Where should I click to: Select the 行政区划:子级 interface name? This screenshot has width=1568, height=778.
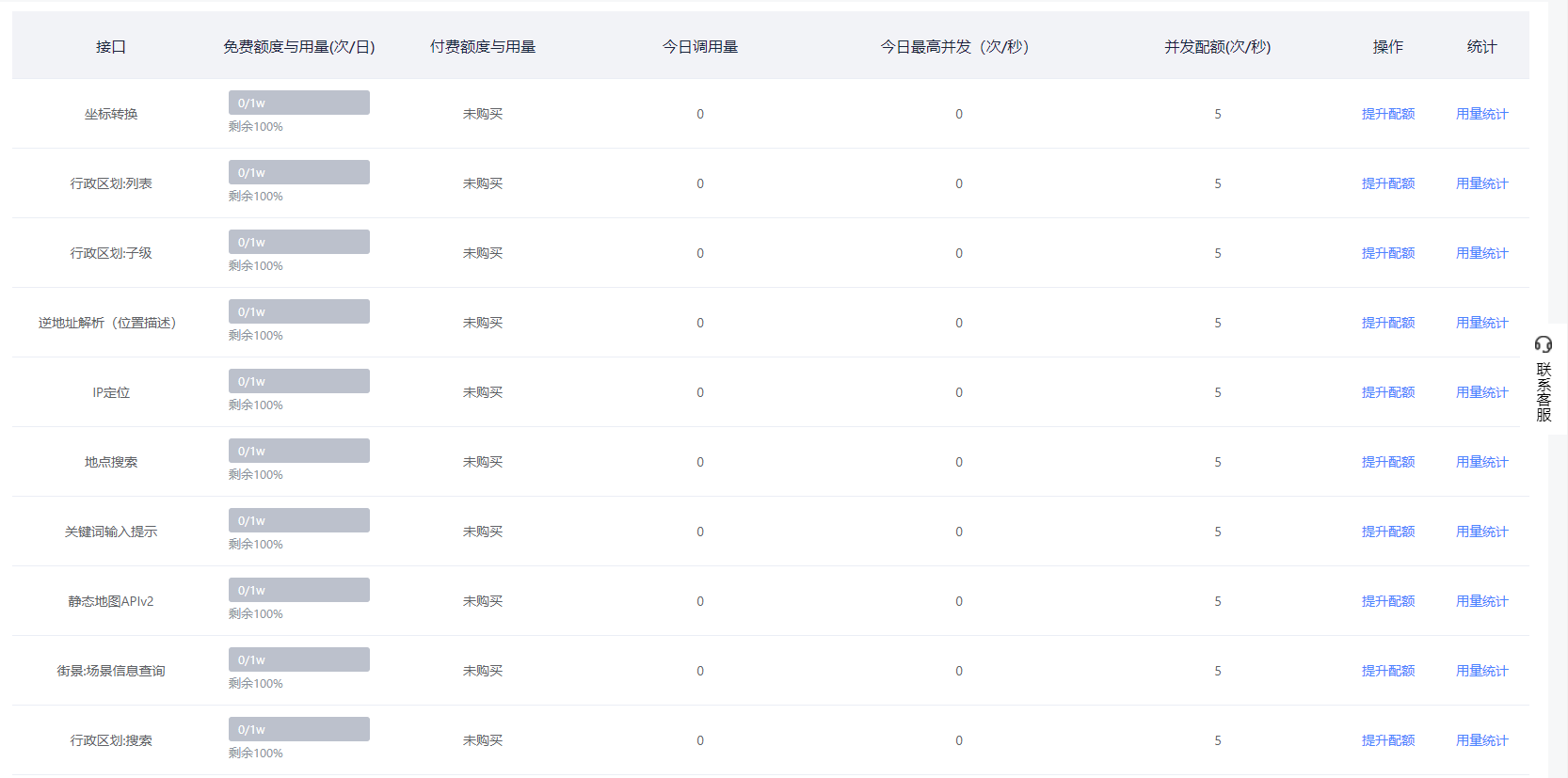click(111, 253)
